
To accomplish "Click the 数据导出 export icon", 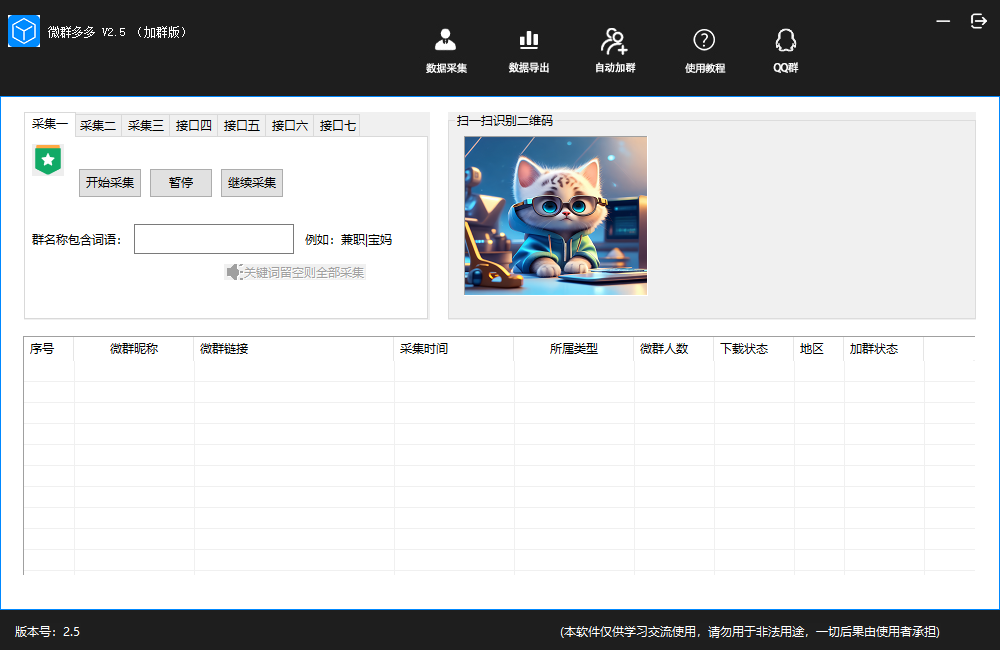I will pos(528,50).
